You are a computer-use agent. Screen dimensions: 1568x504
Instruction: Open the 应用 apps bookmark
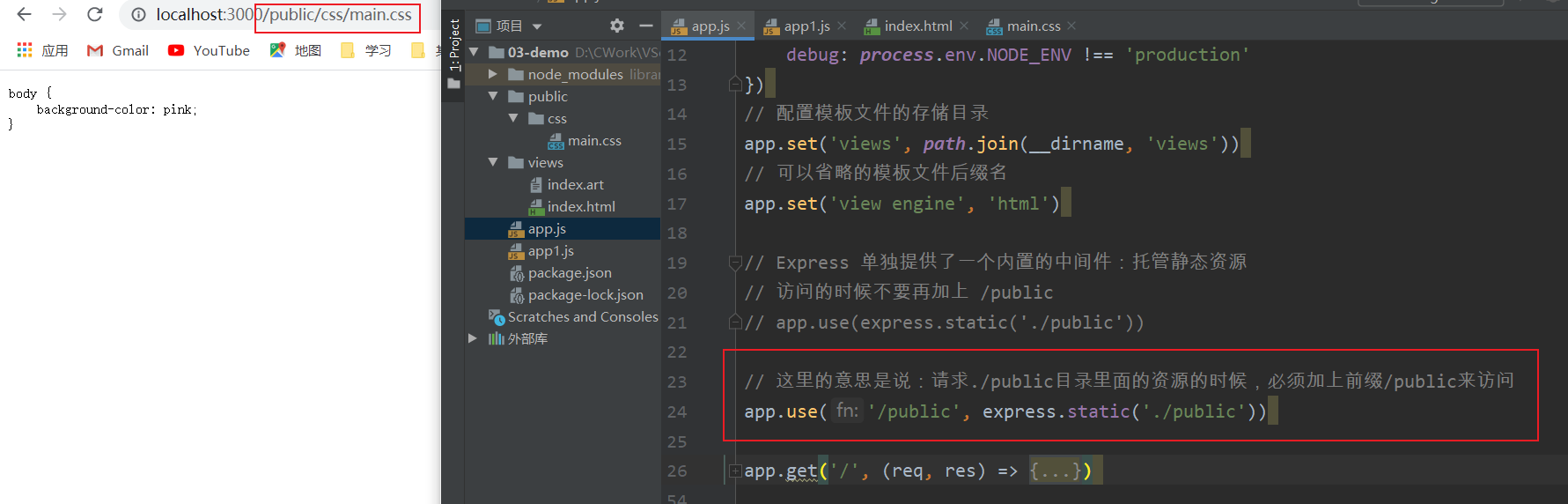pyautogui.click(x=42, y=50)
